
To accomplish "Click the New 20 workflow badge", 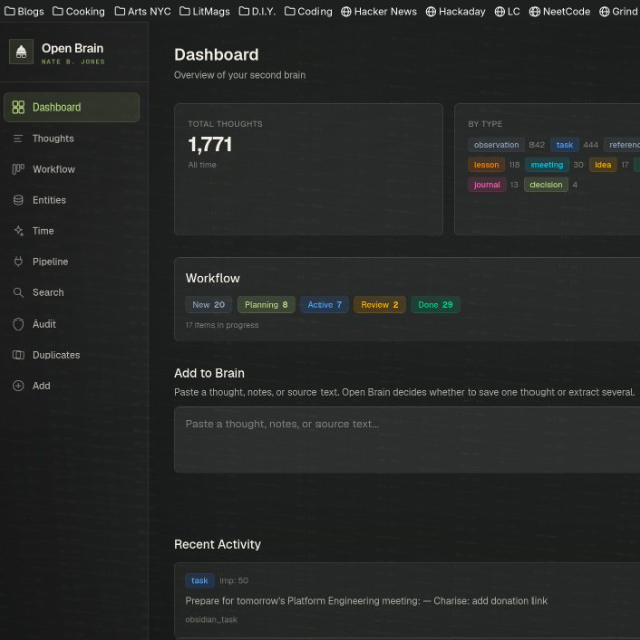I will [209, 305].
